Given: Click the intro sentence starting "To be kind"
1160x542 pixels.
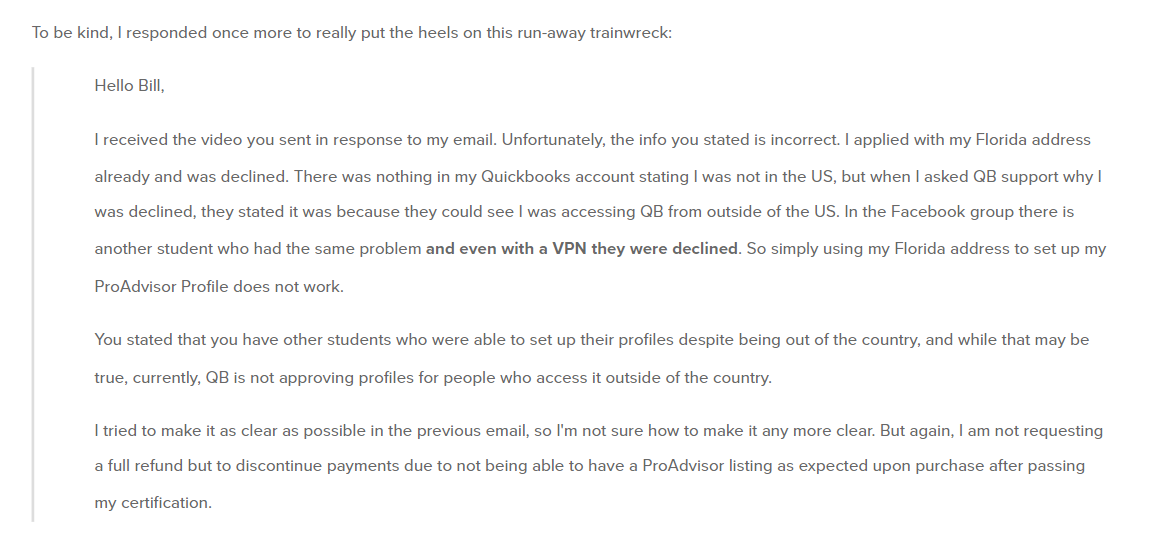Looking at the screenshot, I should (351, 33).
